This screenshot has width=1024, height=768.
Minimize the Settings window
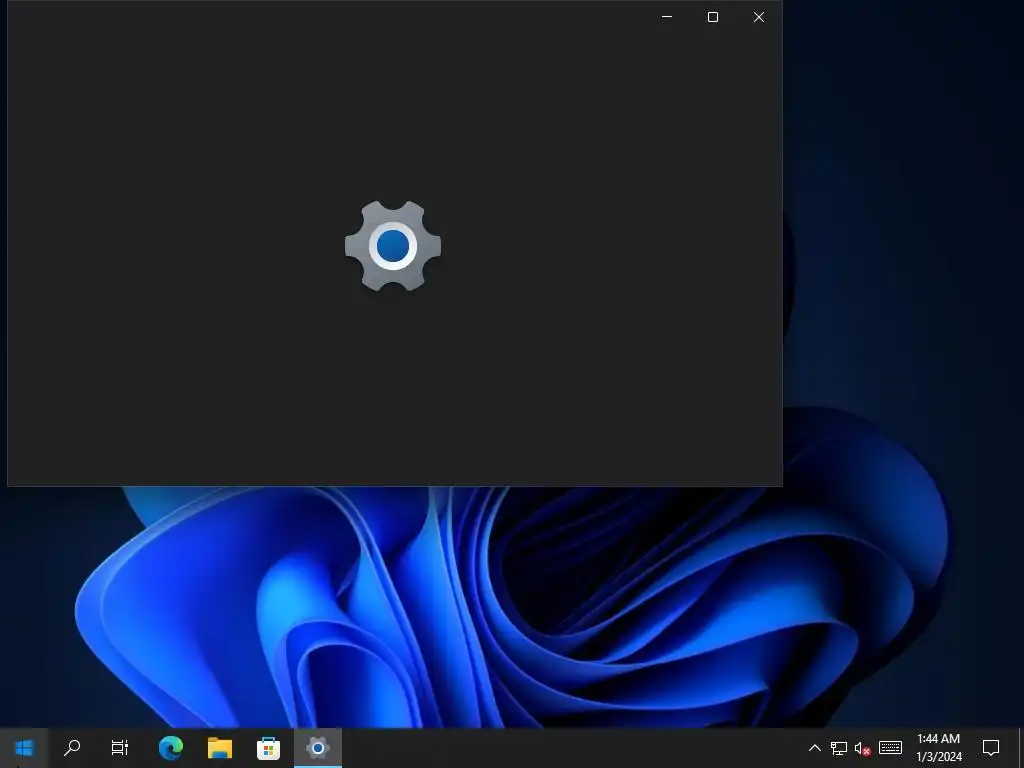tap(667, 17)
